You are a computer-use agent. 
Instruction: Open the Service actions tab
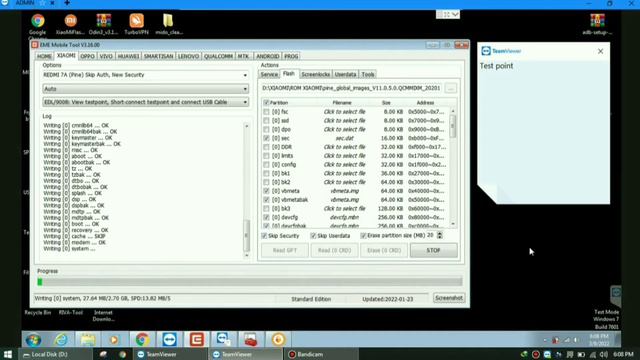click(x=269, y=74)
